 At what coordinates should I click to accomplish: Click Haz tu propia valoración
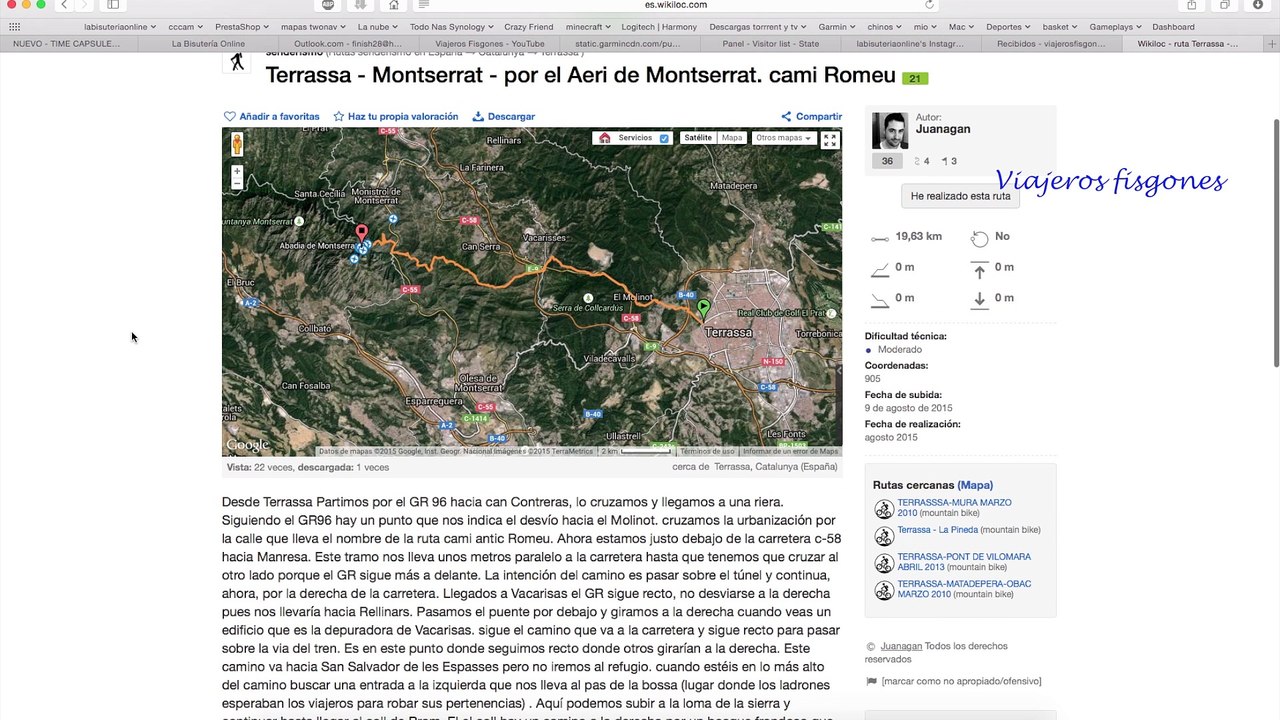(396, 116)
